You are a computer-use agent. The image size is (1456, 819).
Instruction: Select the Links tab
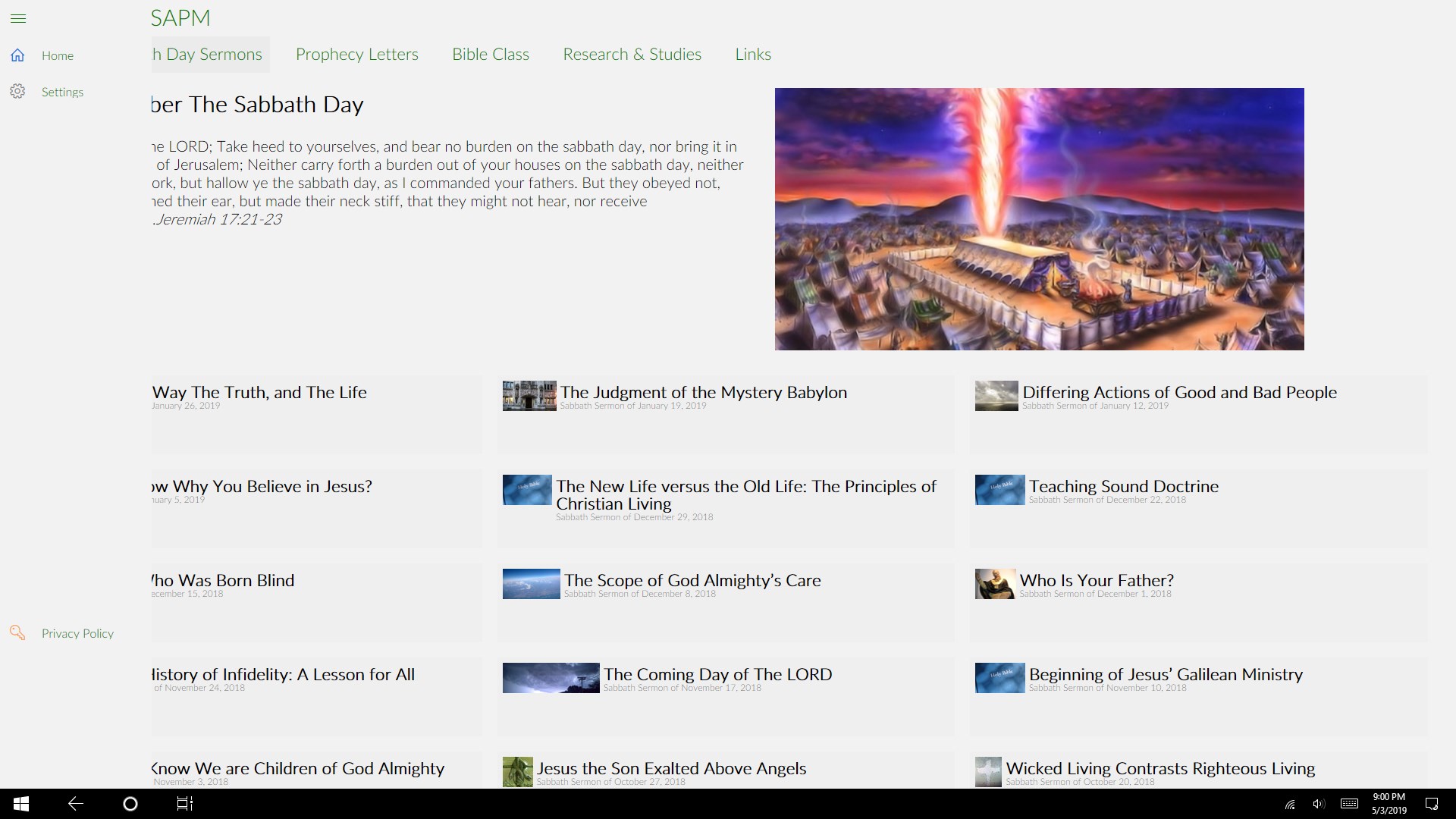coord(752,55)
